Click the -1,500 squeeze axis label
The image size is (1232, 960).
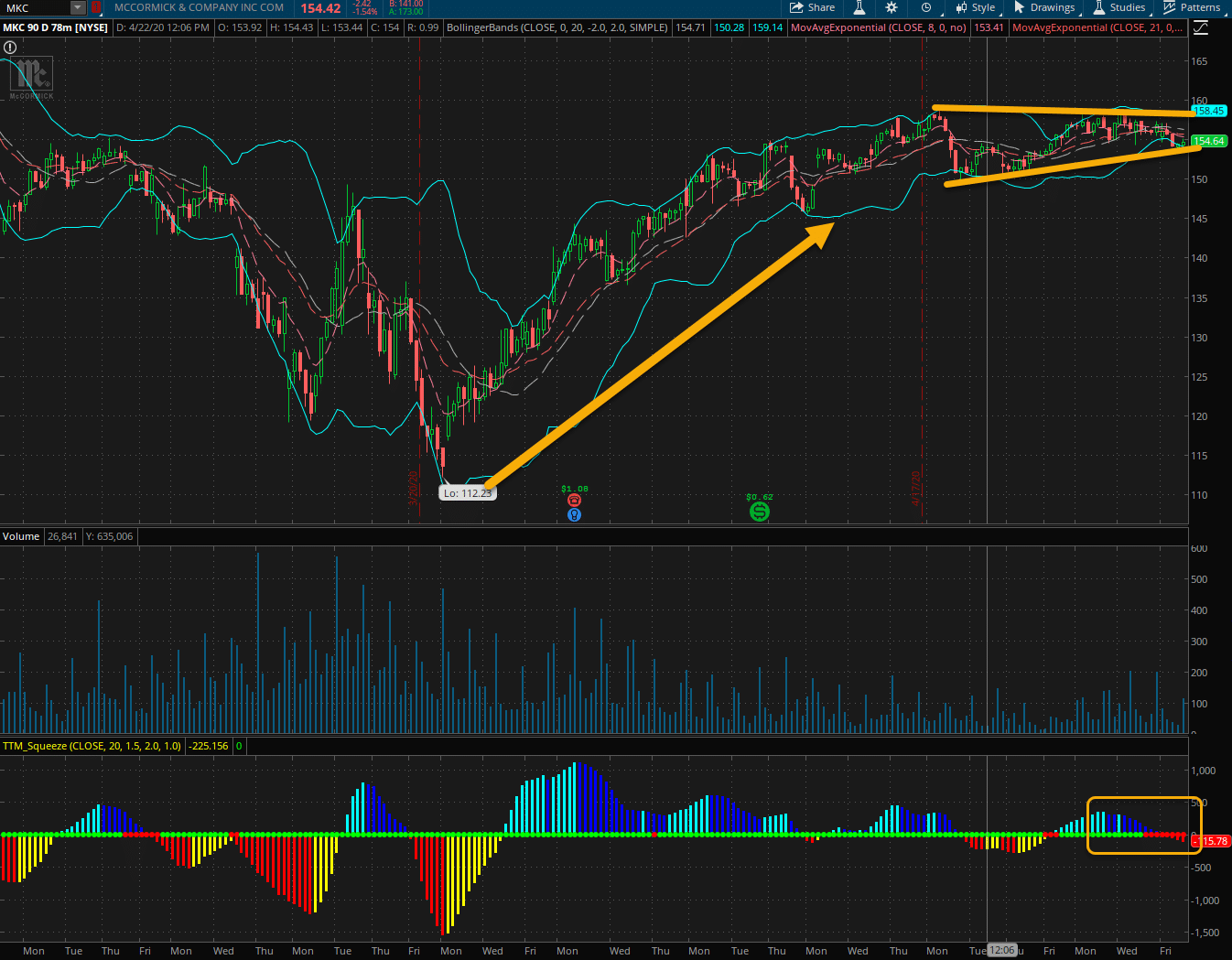click(x=1205, y=933)
